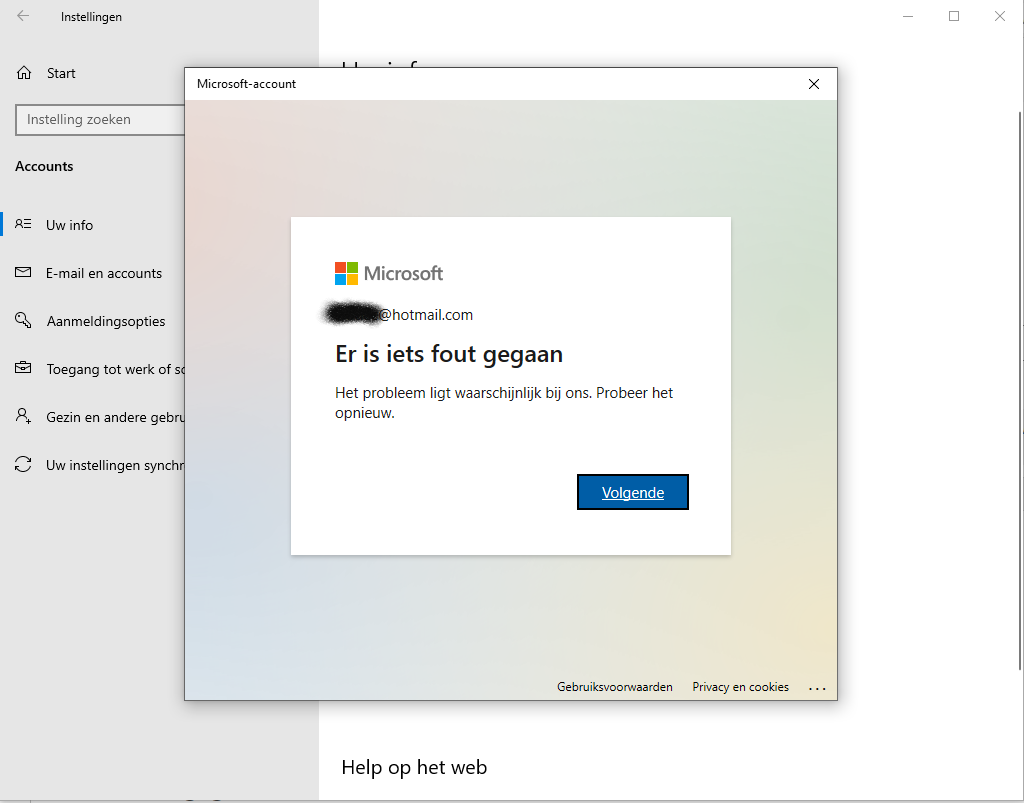The image size is (1024, 803).
Task: Click the Aanmeldingsopties key icon
Action: point(23,320)
